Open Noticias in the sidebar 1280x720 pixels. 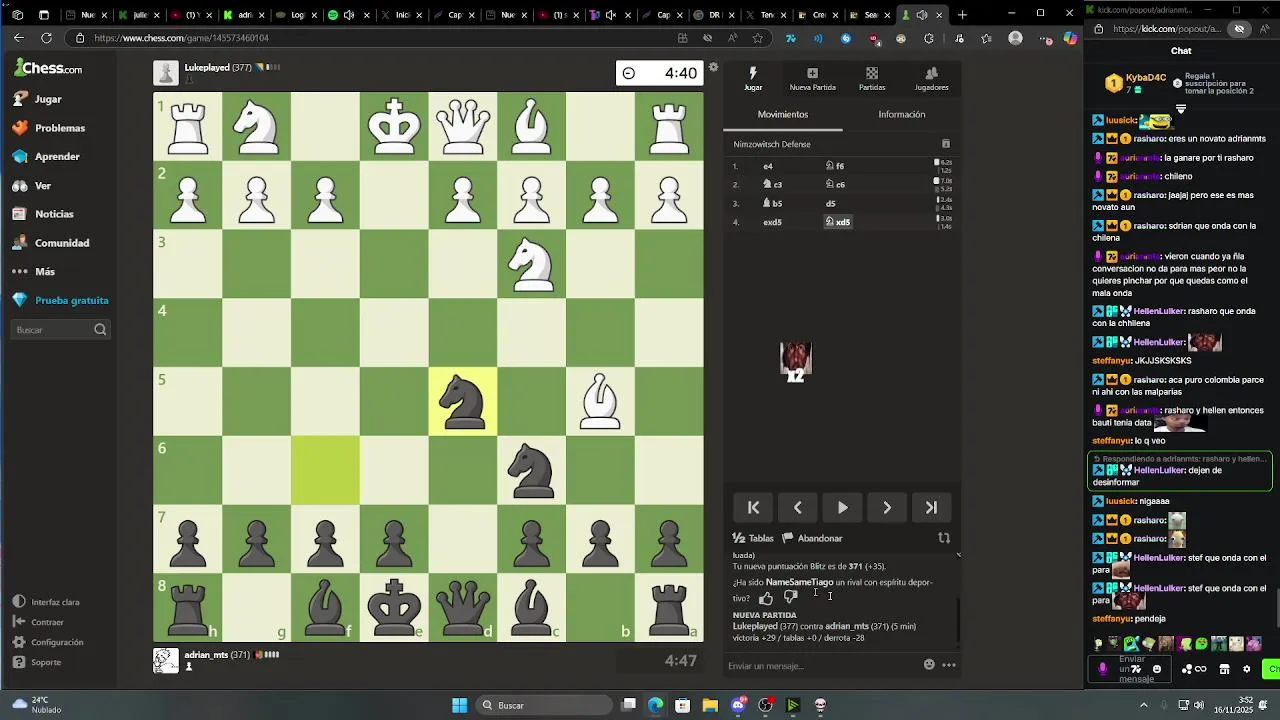pyautogui.click(x=43, y=214)
